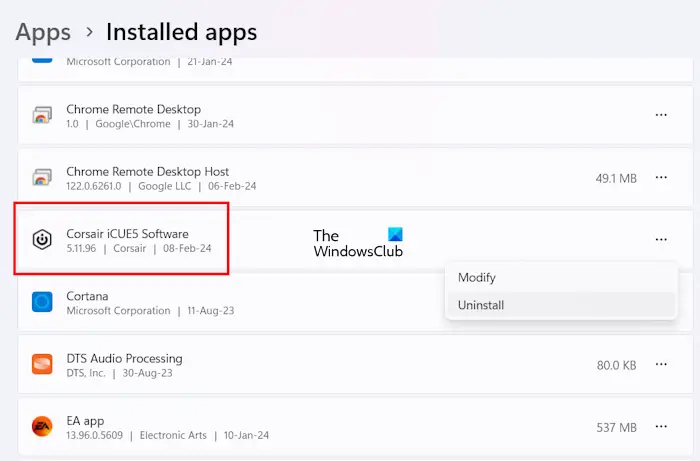Select the DTS Audio Processing entry name
The width and height of the screenshot is (700, 461).
124,358
